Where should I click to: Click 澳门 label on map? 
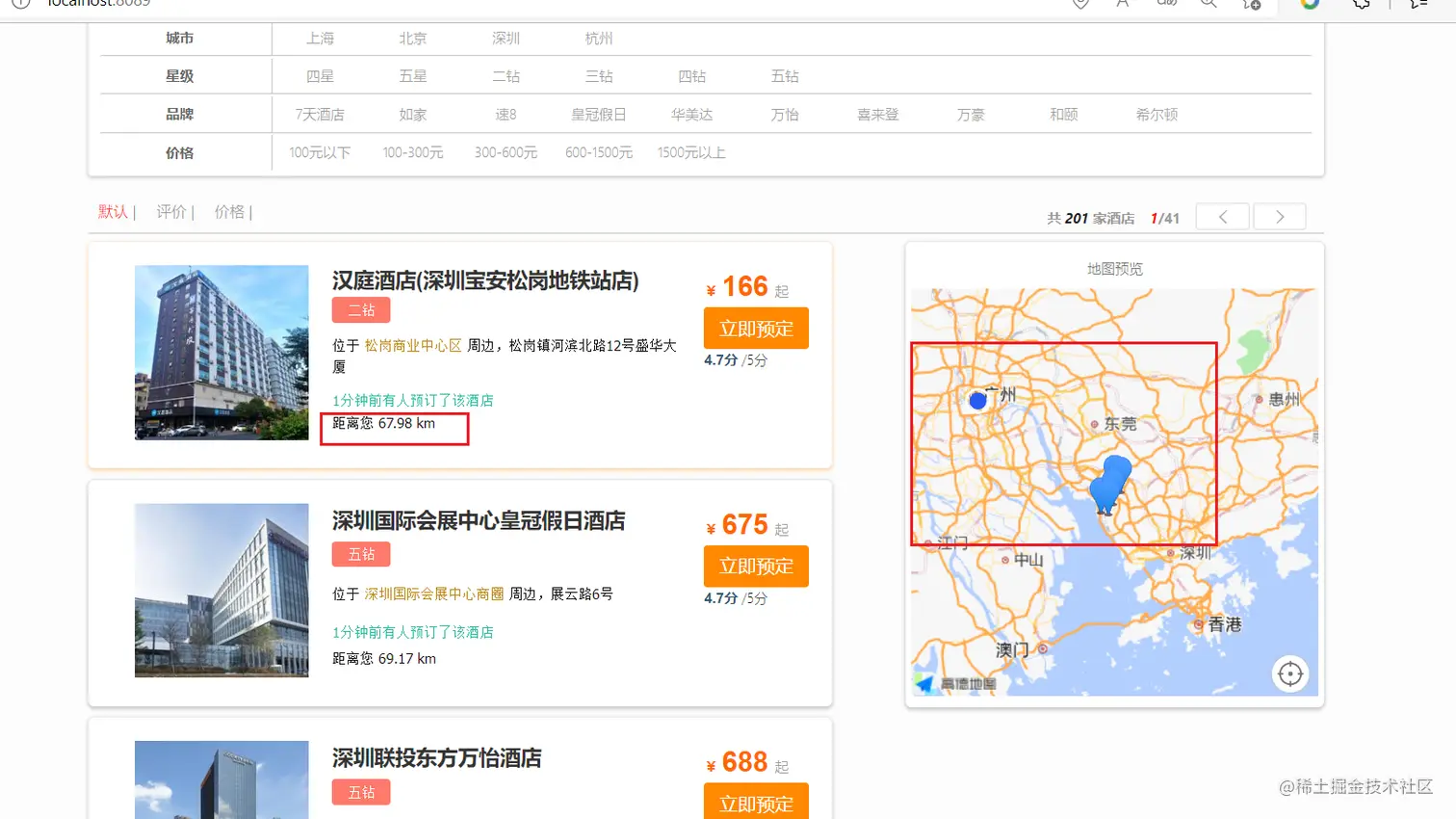click(1011, 650)
